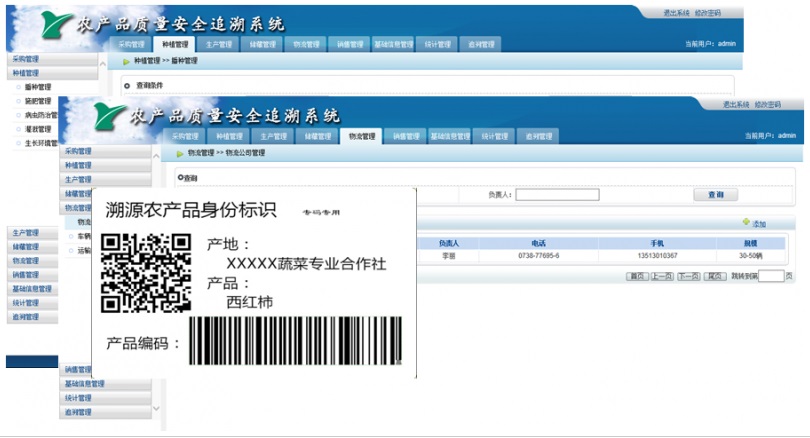The width and height of the screenshot is (810, 438).
Task: Open 基础信息管理 tab in back window
Action: click(394, 44)
